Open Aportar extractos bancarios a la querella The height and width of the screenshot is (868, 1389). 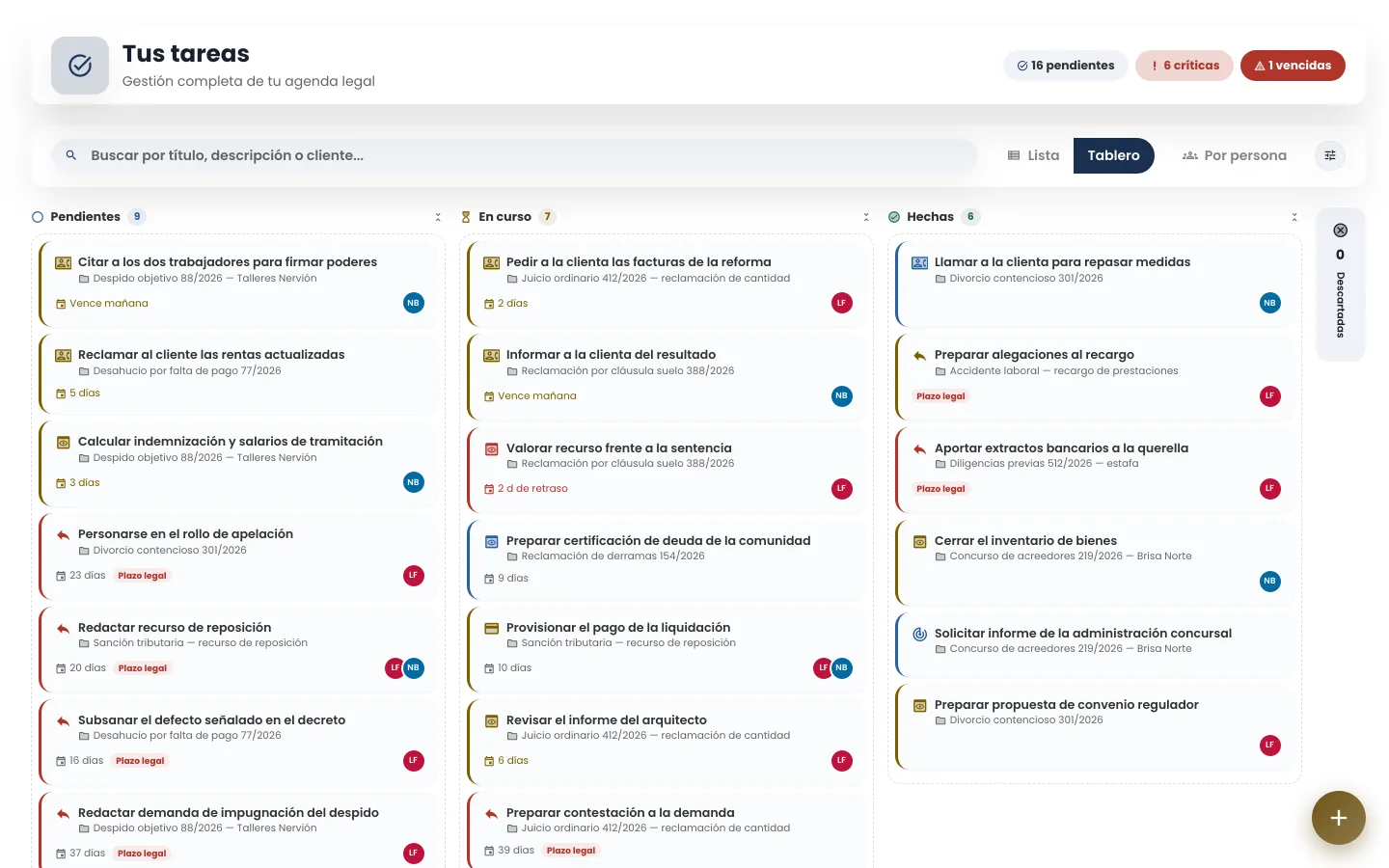pyautogui.click(x=1095, y=469)
